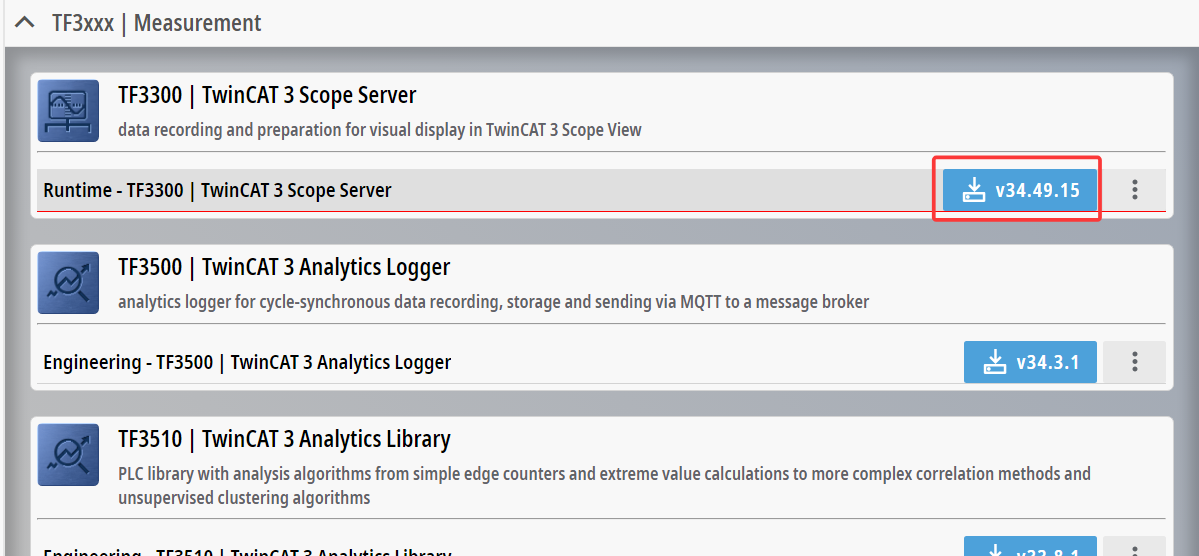Click the TF3510 Analytics Library product icon

[68, 455]
